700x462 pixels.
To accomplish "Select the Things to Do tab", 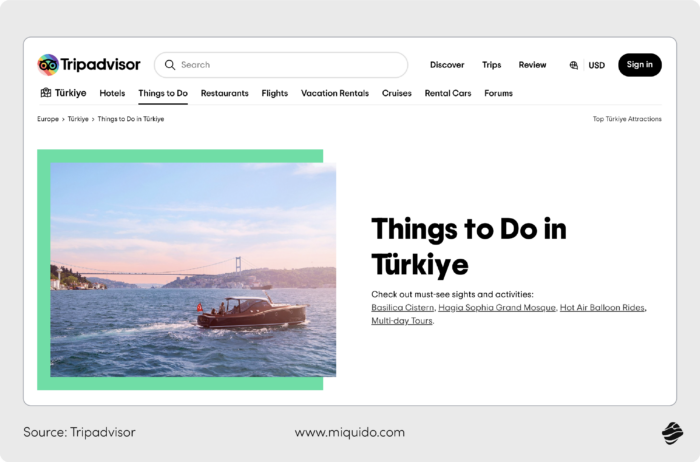I will tap(163, 93).
